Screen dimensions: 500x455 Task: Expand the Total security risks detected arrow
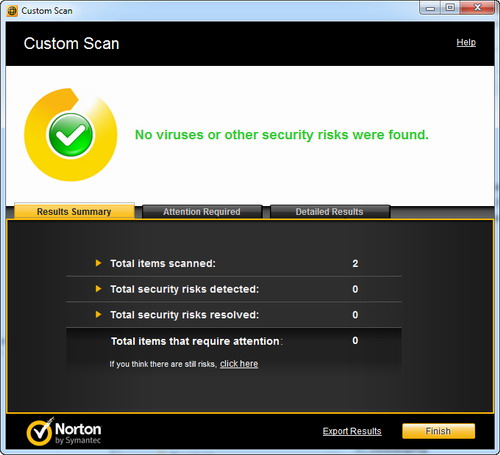tap(98, 289)
